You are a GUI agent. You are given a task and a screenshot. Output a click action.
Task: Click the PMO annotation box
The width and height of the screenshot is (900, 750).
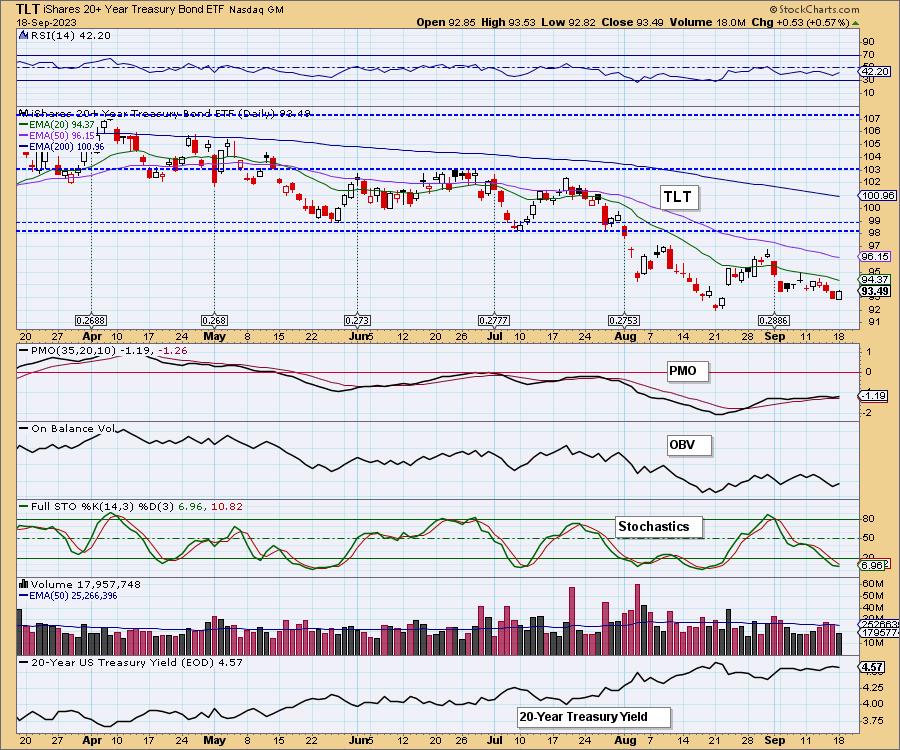(x=687, y=371)
